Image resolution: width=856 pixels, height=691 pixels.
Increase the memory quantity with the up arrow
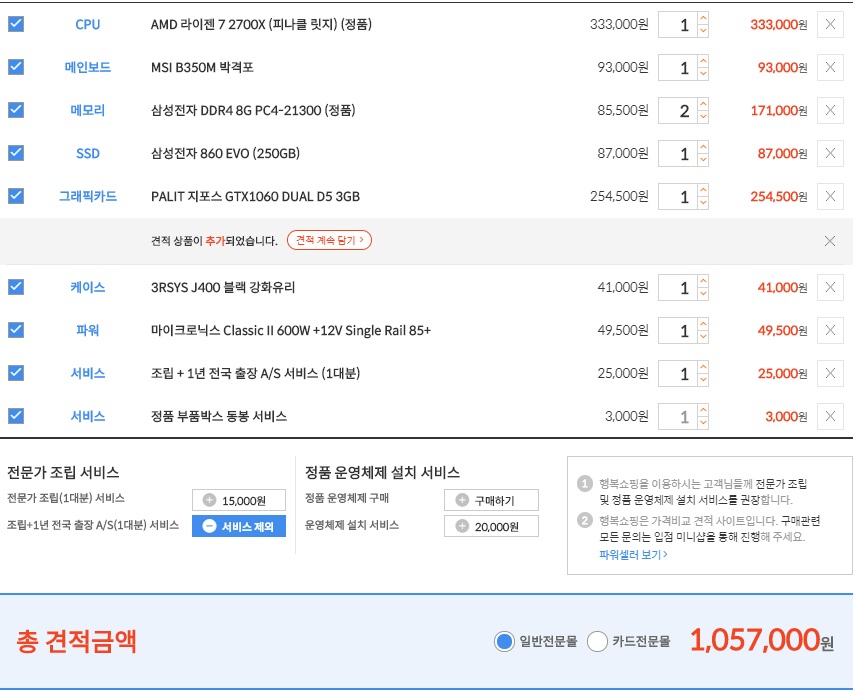703,104
